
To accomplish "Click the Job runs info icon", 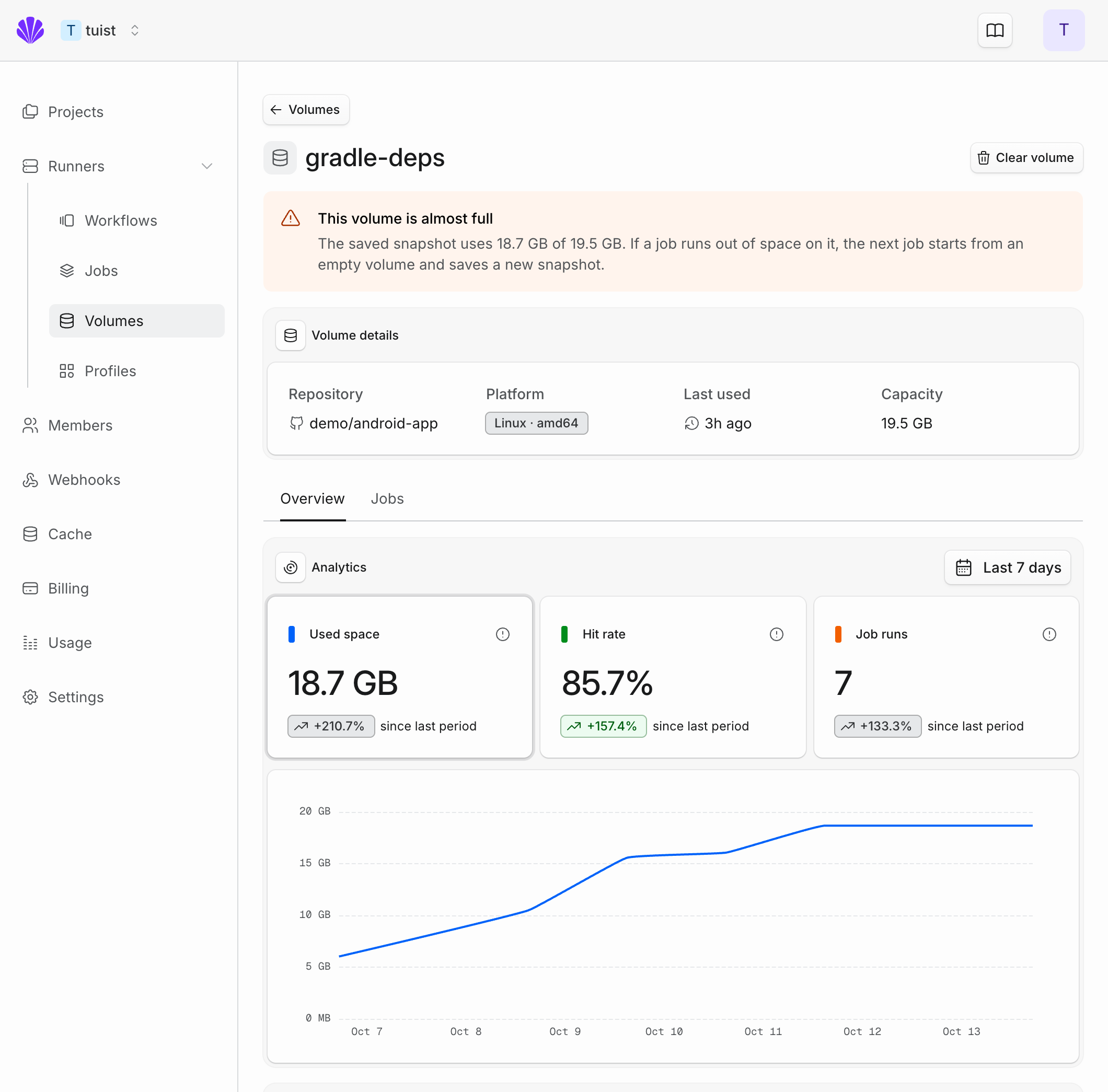I will click(1049, 634).
